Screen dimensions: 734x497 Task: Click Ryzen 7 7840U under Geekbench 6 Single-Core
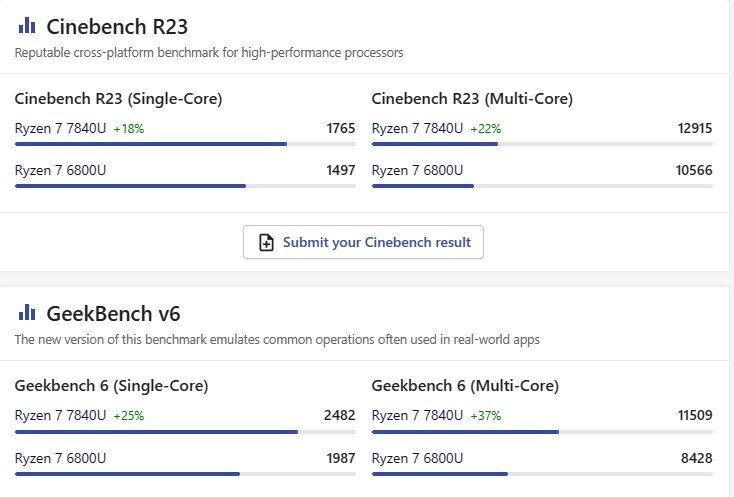[x=60, y=415]
